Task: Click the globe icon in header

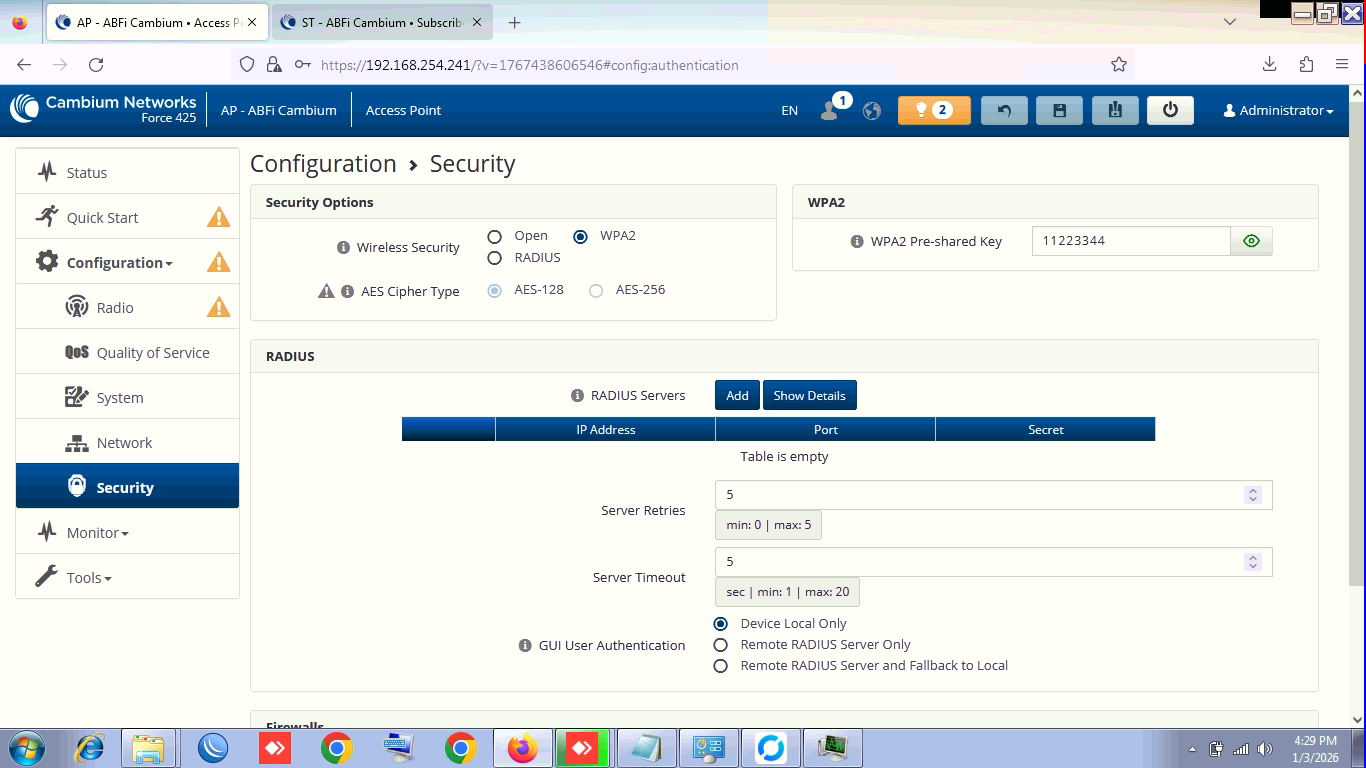Action: (x=872, y=111)
